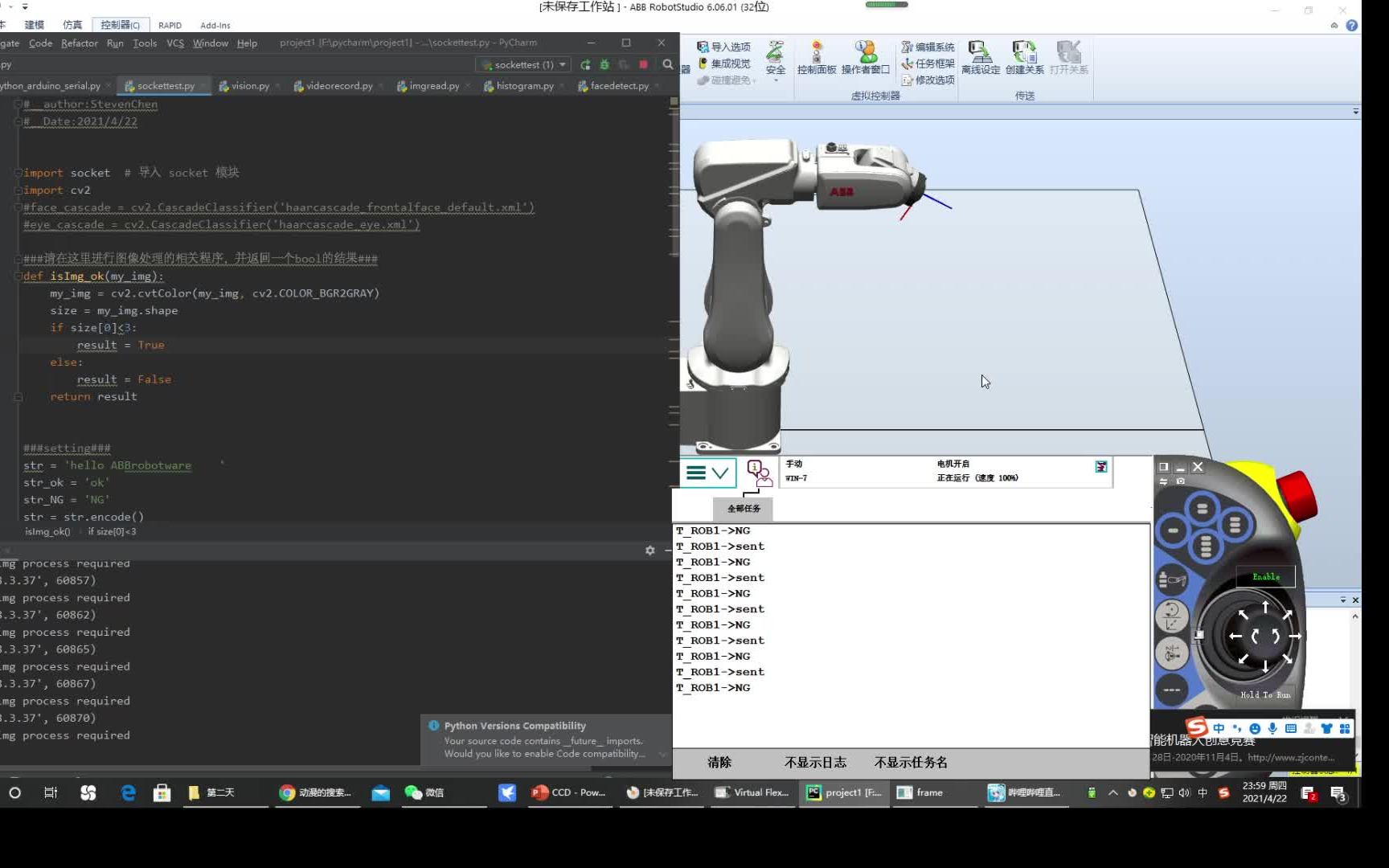Screen dimensions: 1389x868
Task: Open PyCharm editor search via magnifier icon
Action: pyautogui.click(x=668, y=64)
